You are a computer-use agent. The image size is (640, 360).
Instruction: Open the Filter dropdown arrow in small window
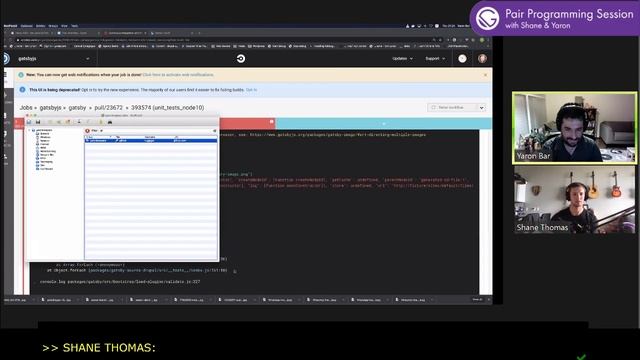pyautogui.click(x=101, y=131)
